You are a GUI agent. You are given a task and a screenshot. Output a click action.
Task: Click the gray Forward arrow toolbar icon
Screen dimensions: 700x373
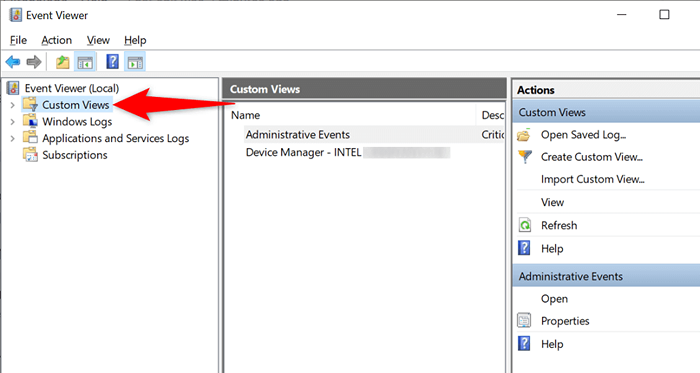coord(34,62)
